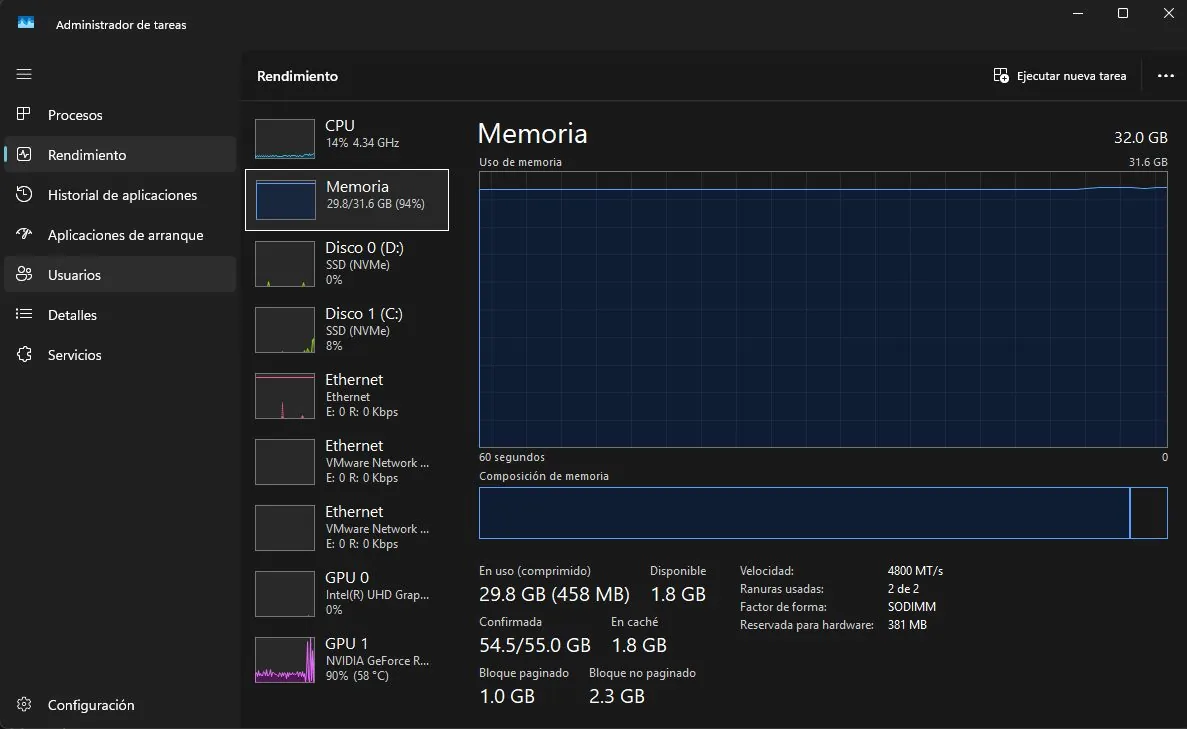Go to the Procesos page
This screenshot has height=729, width=1187.
[120, 115]
